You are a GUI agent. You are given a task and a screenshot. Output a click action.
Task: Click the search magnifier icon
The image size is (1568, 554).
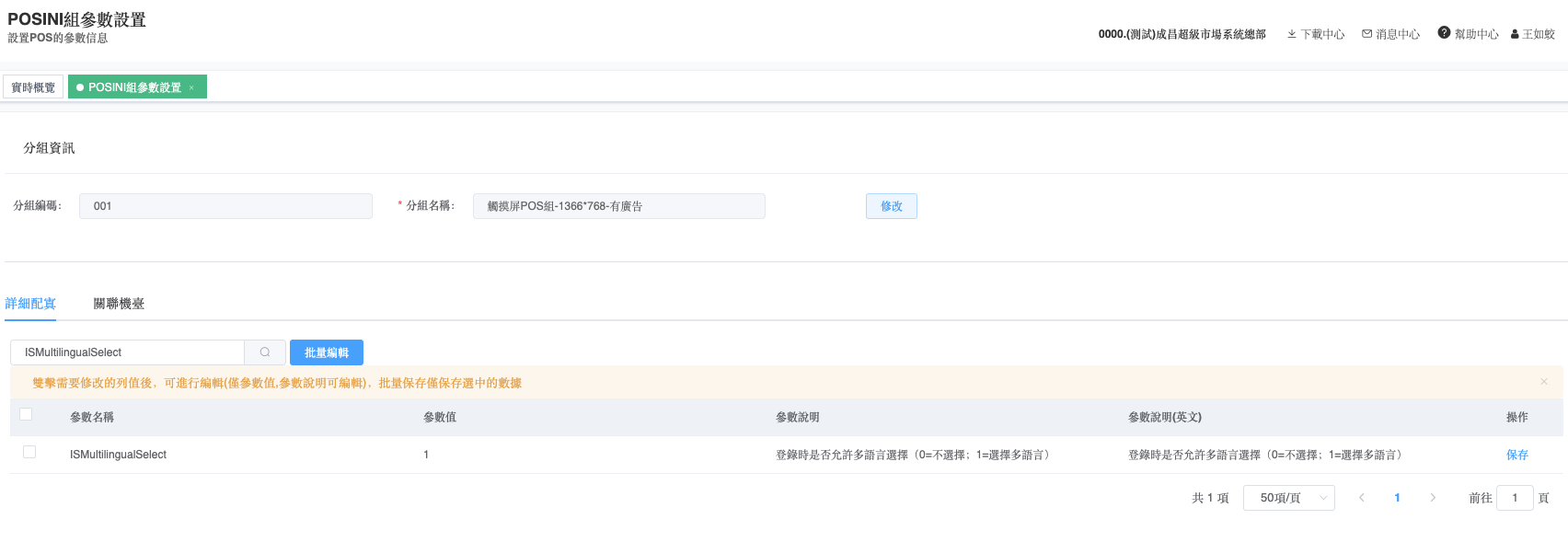click(265, 352)
